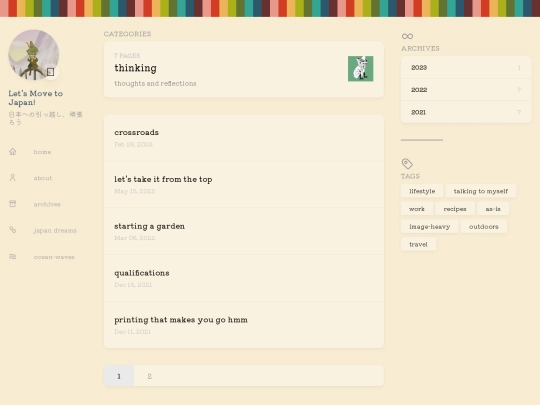Click the archives box icon in the sidebar
Image resolution: width=540 pixels, height=405 pixels.
13,204
